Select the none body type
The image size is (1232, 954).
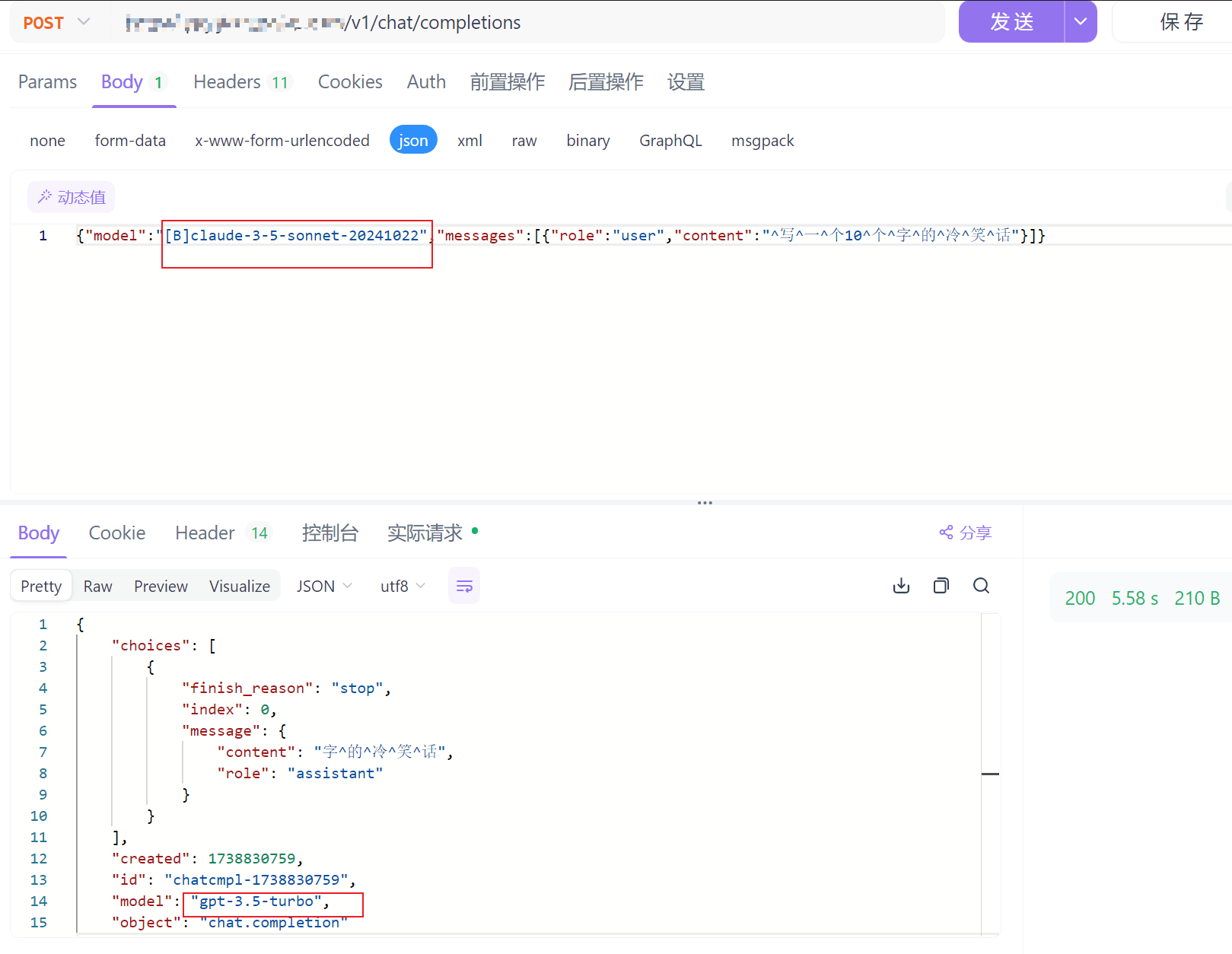pyautogui.click(x=47, y=141)
